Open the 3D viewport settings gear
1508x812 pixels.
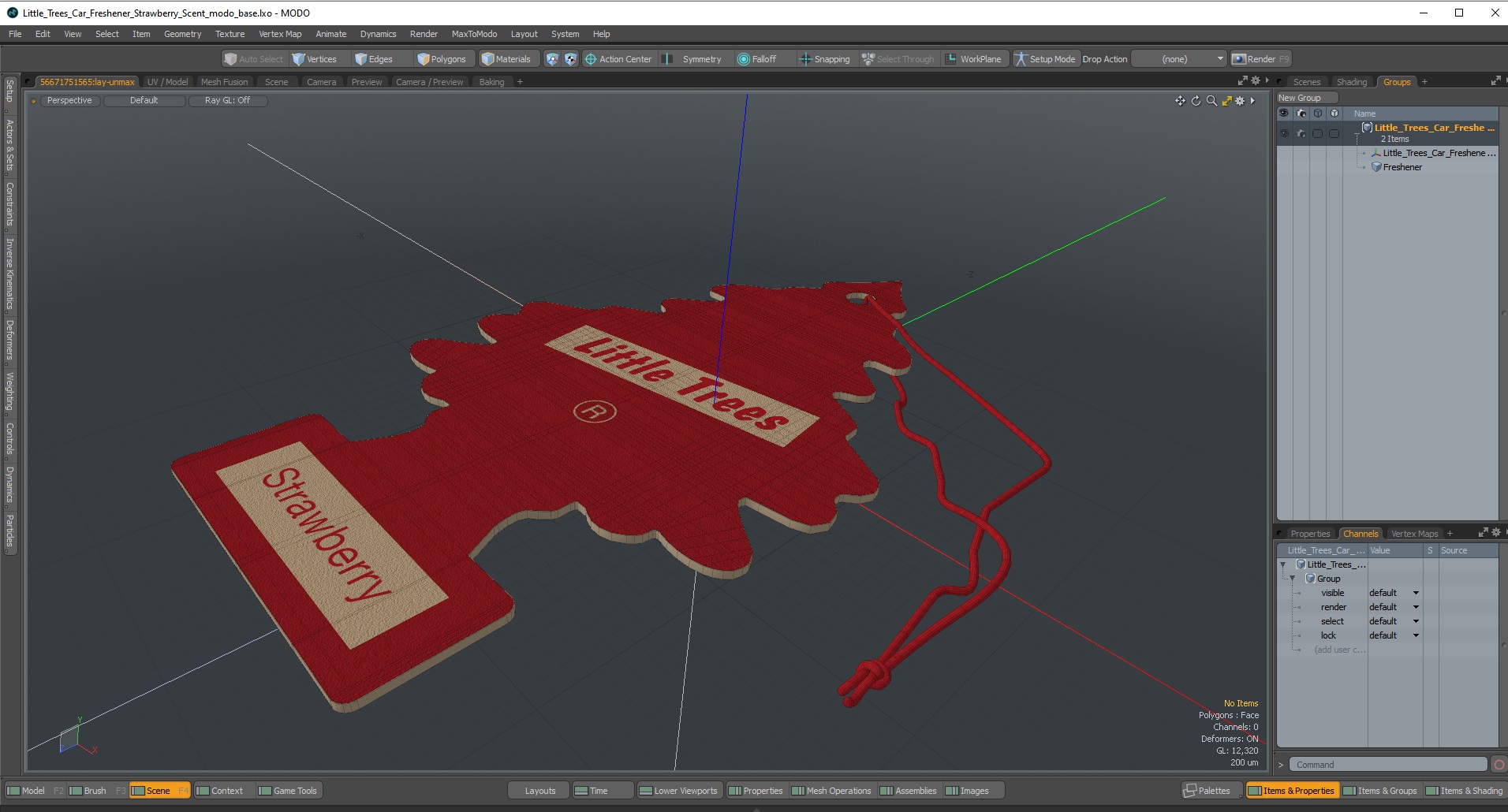tap(1240, 101)
